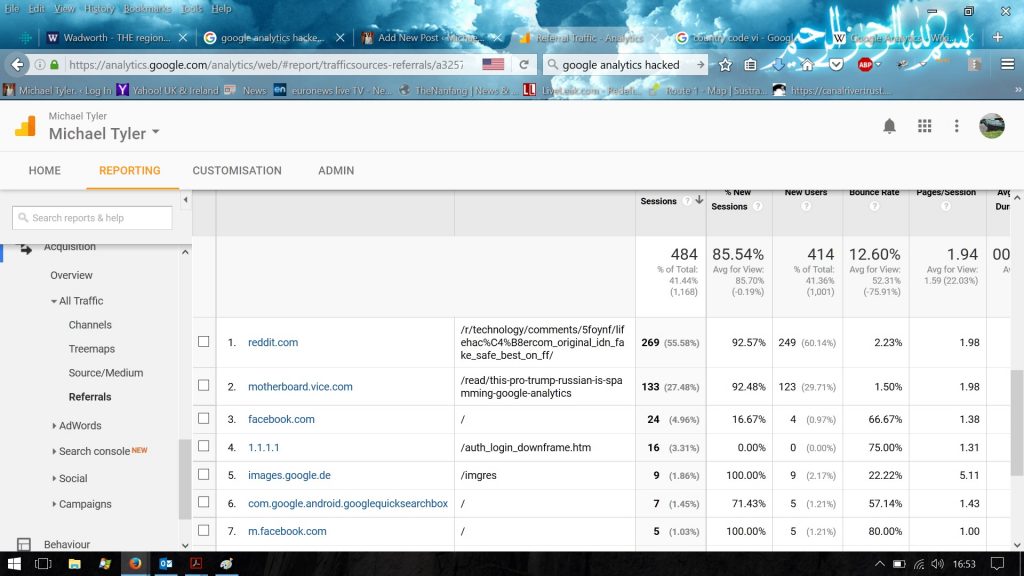
Task: Open the downloads arrow in toolbar
Action: (778, 65)
